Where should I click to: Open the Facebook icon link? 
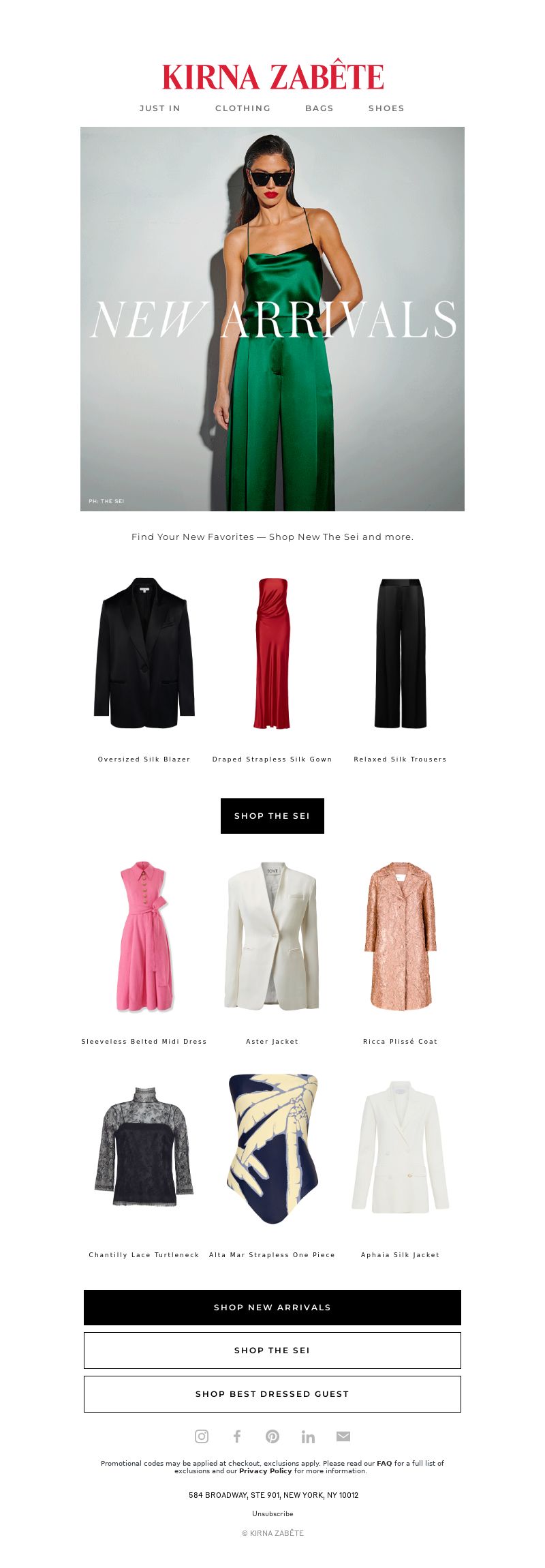click(x=237, y=1436)
